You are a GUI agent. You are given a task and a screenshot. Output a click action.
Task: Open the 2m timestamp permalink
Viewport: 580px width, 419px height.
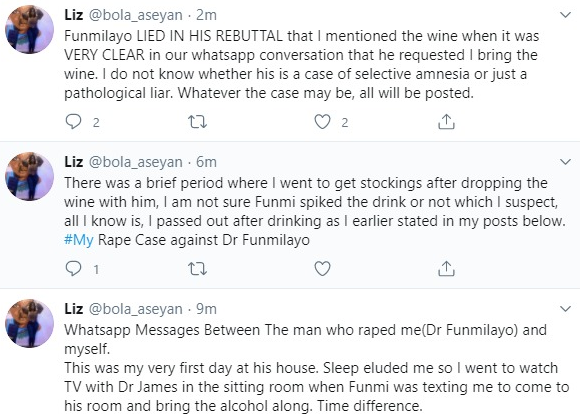point(206,15)
